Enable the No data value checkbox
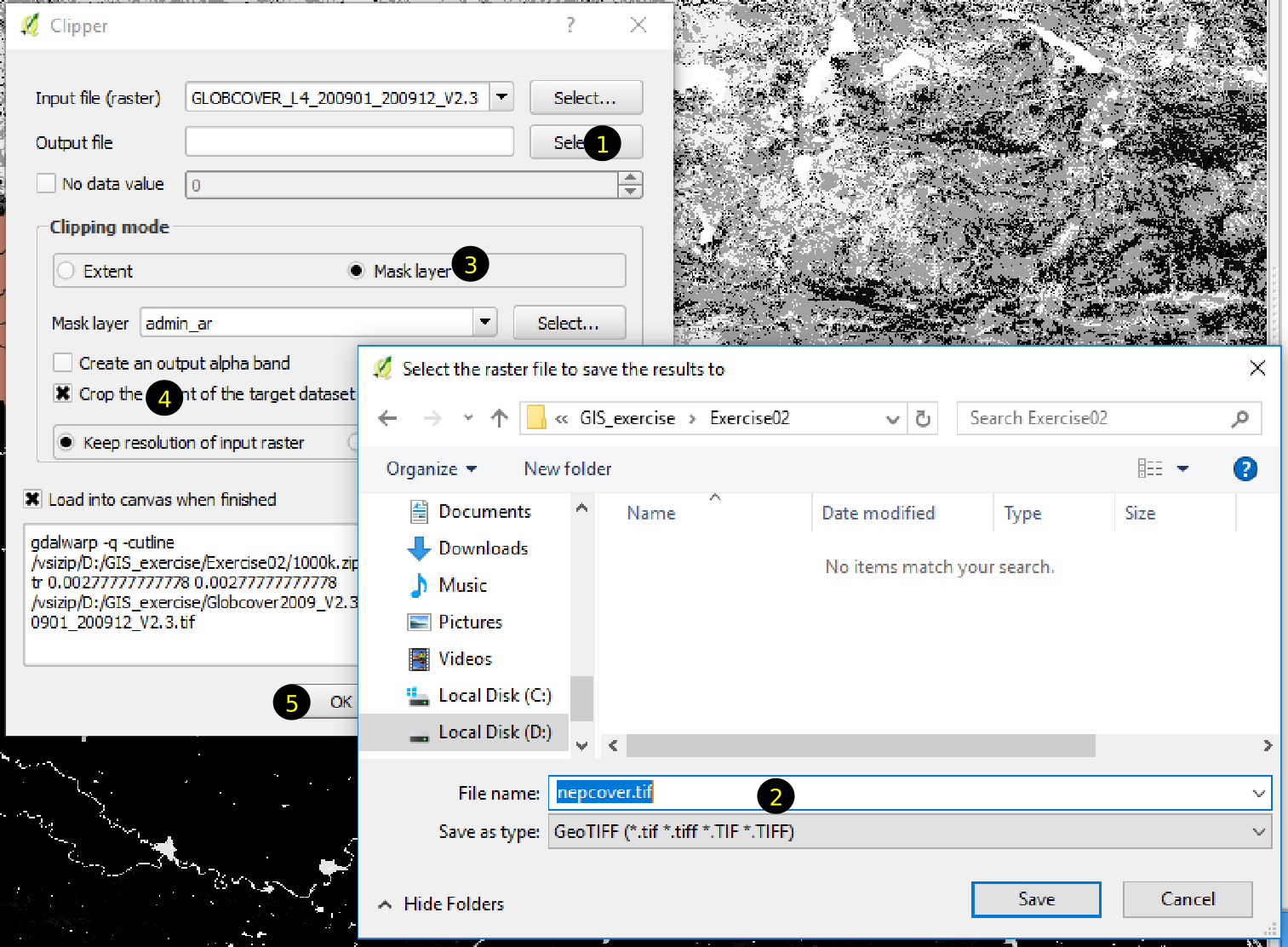The width and height of the screenshot is (1288, 947). 47,184
